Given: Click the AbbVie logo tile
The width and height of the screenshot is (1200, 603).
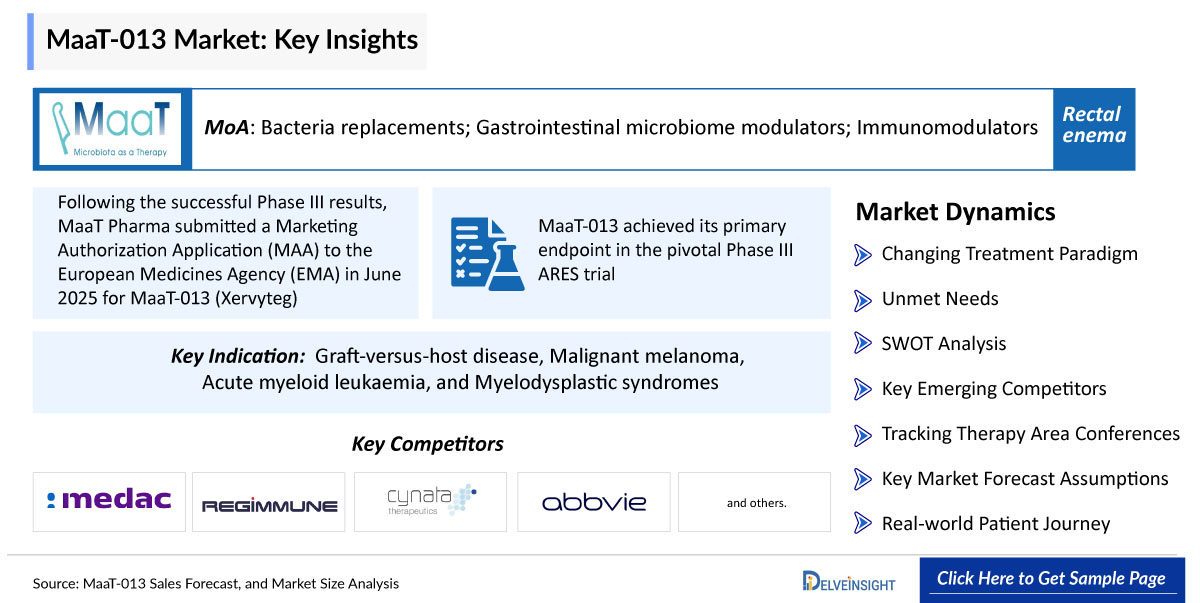Looking at the screenshot, I should (593, 502).
